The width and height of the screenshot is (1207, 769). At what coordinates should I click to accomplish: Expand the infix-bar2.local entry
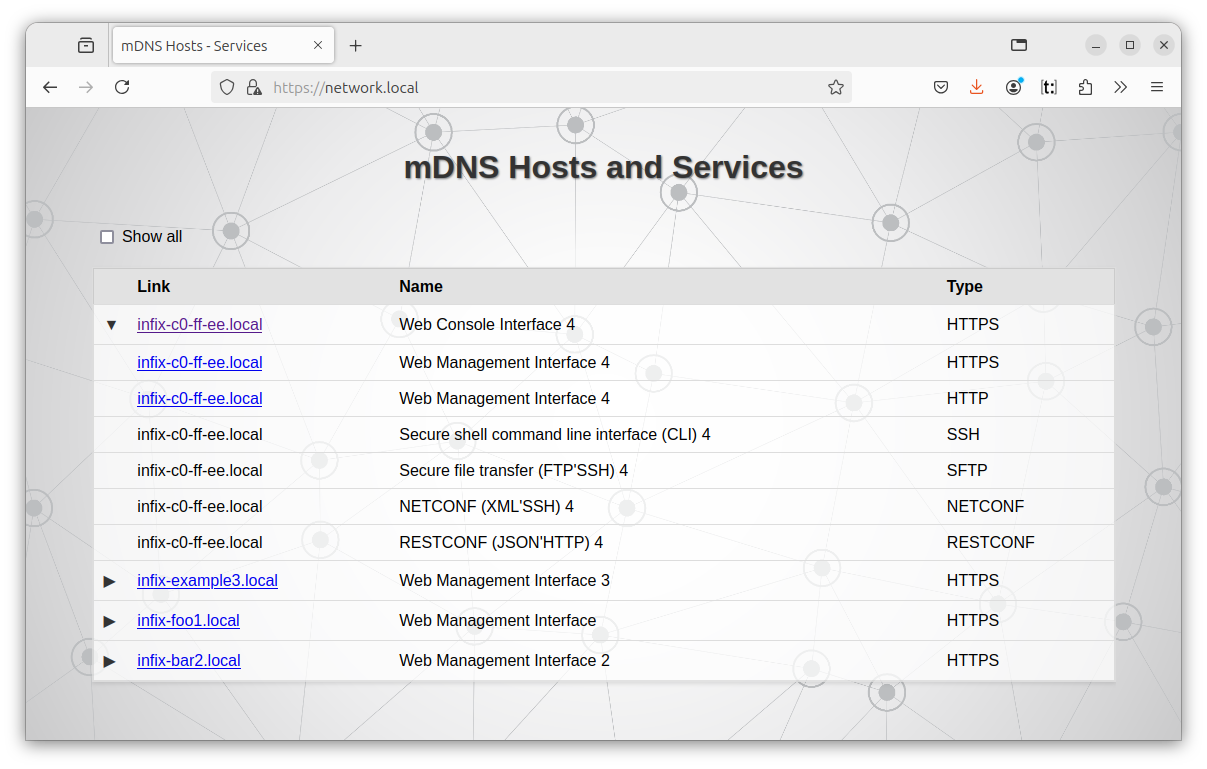pos(110,660)
